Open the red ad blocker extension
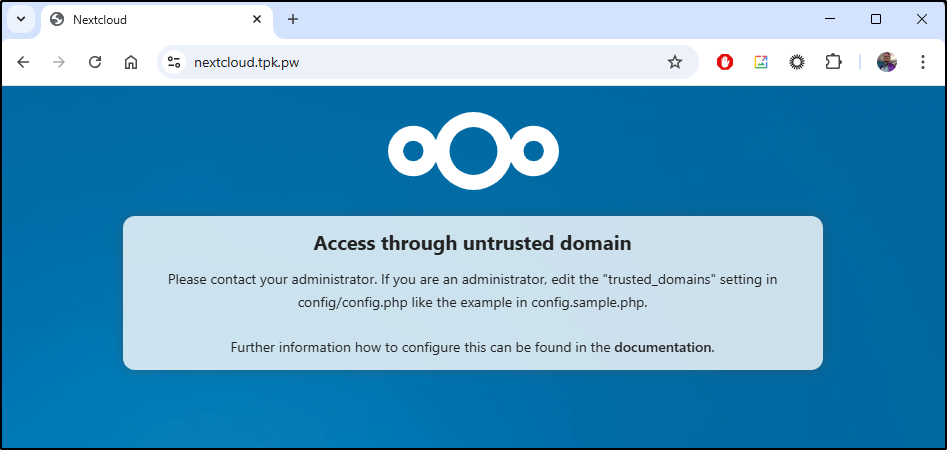Image resolution: width=947 pixels, height=450 pixels. [x=725, y=62]
